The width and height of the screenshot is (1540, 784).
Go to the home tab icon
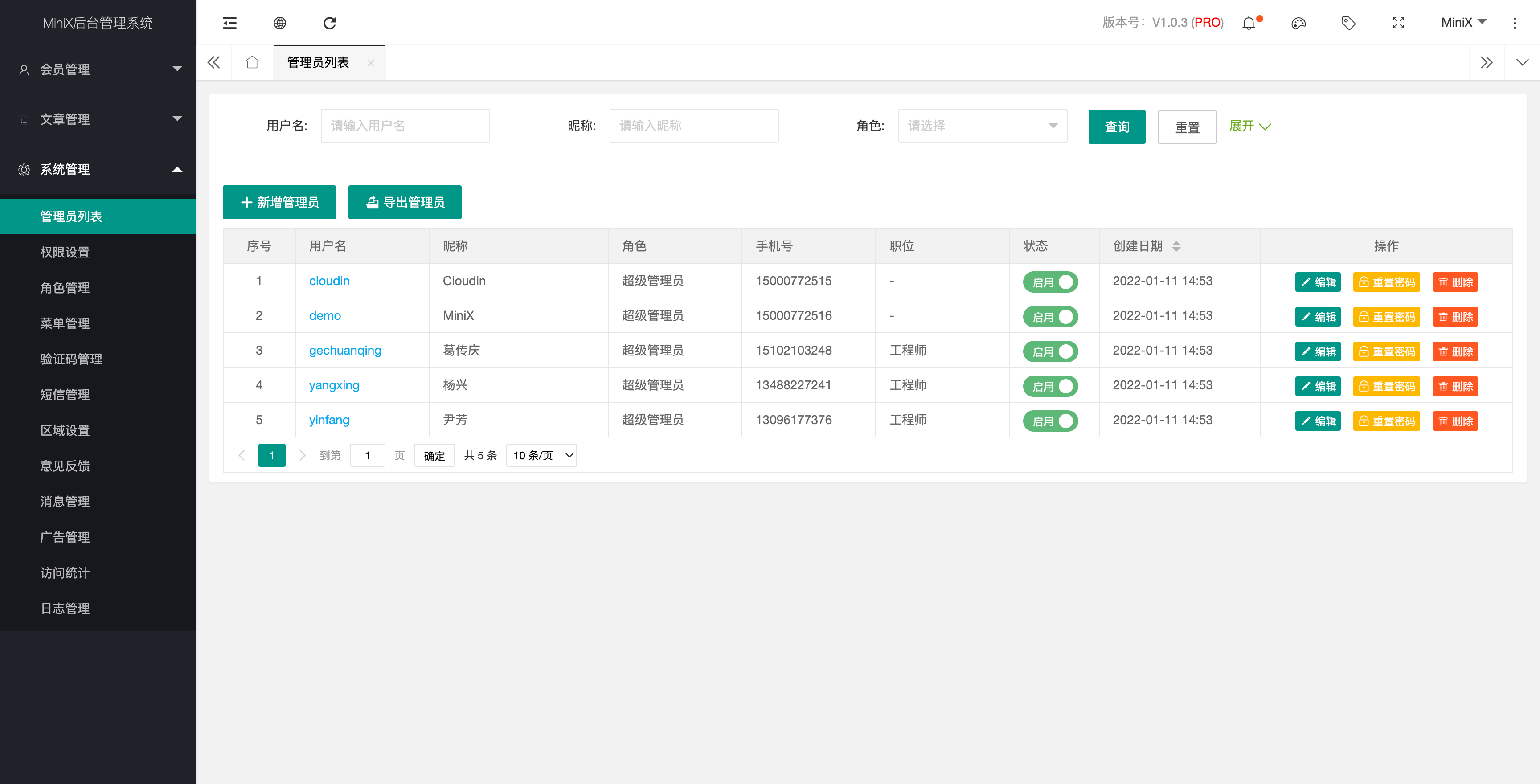tap(252, 62)
